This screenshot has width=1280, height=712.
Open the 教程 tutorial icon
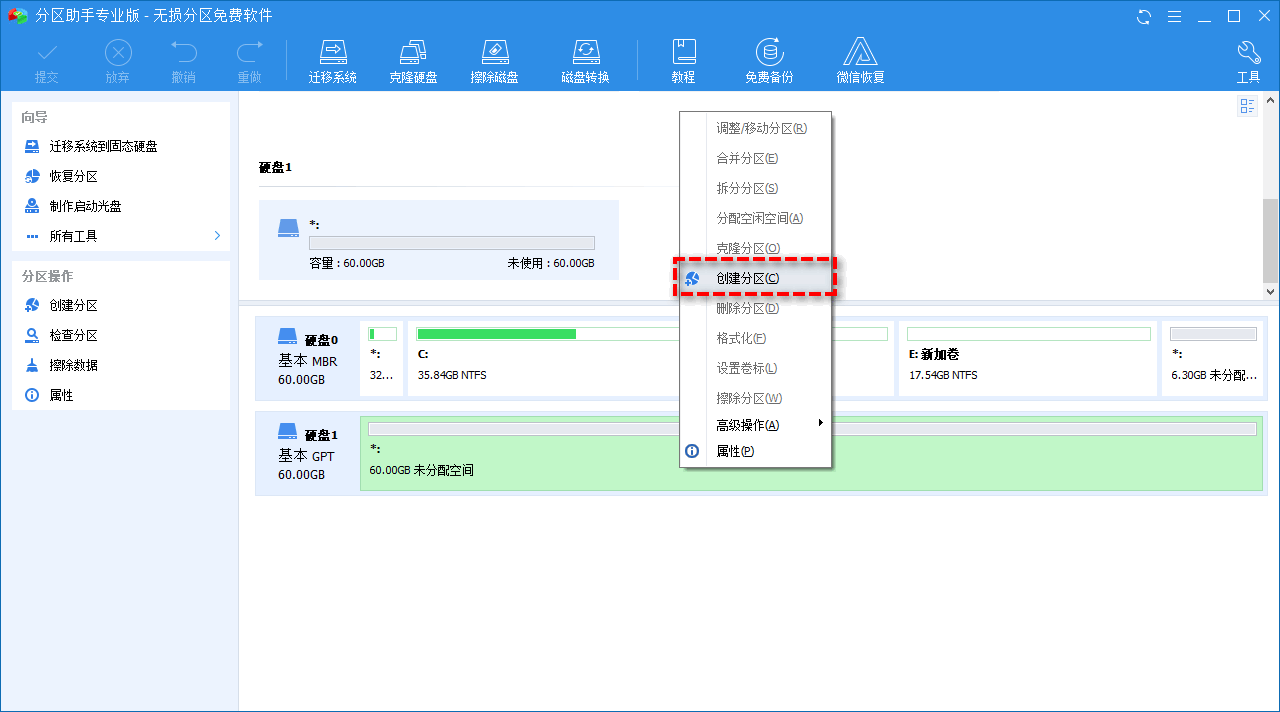pyautogui.click(x=683, y=53)
